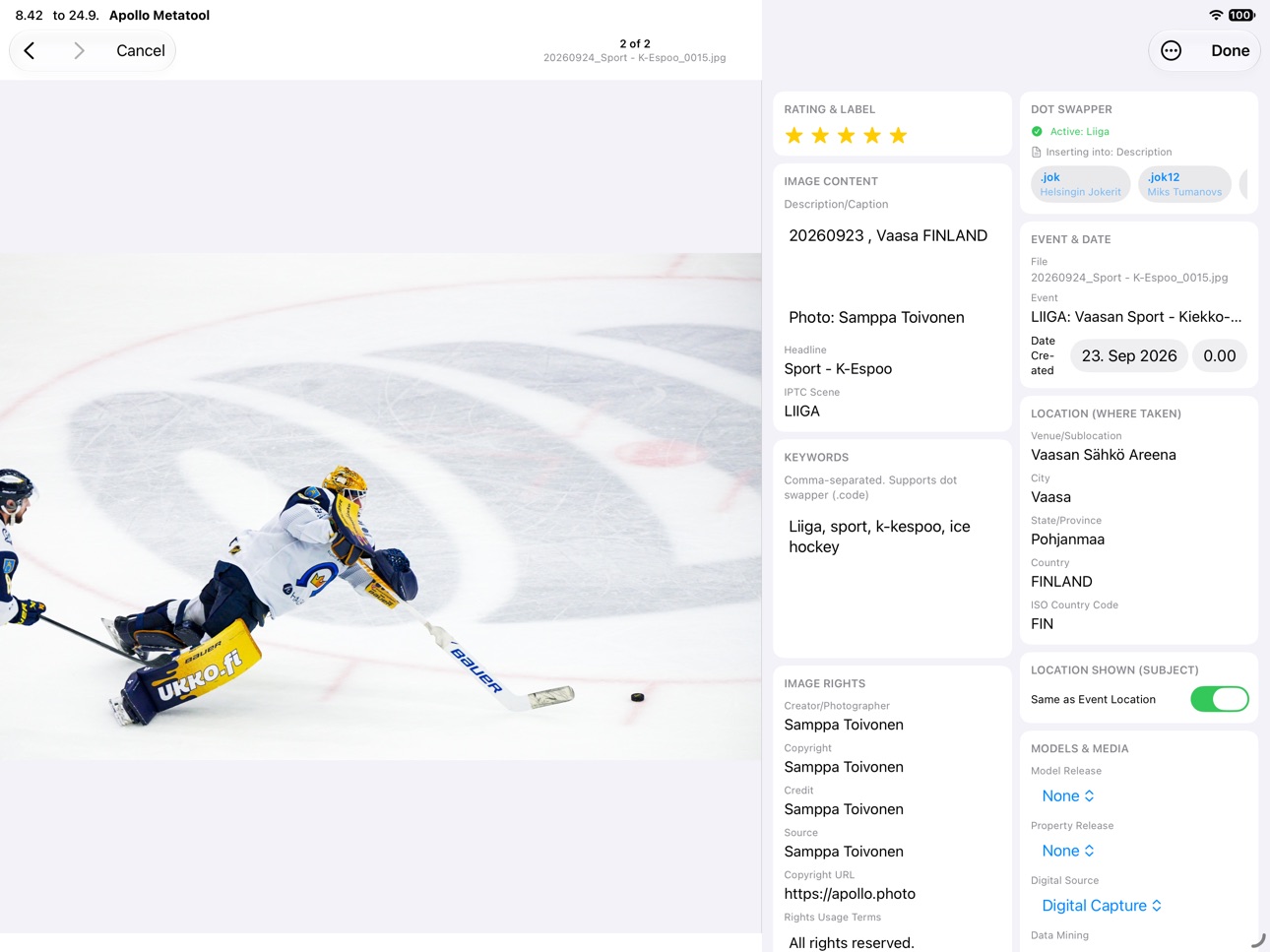Edit the Headline field Sport - K-Espoo

pos(892,369)
